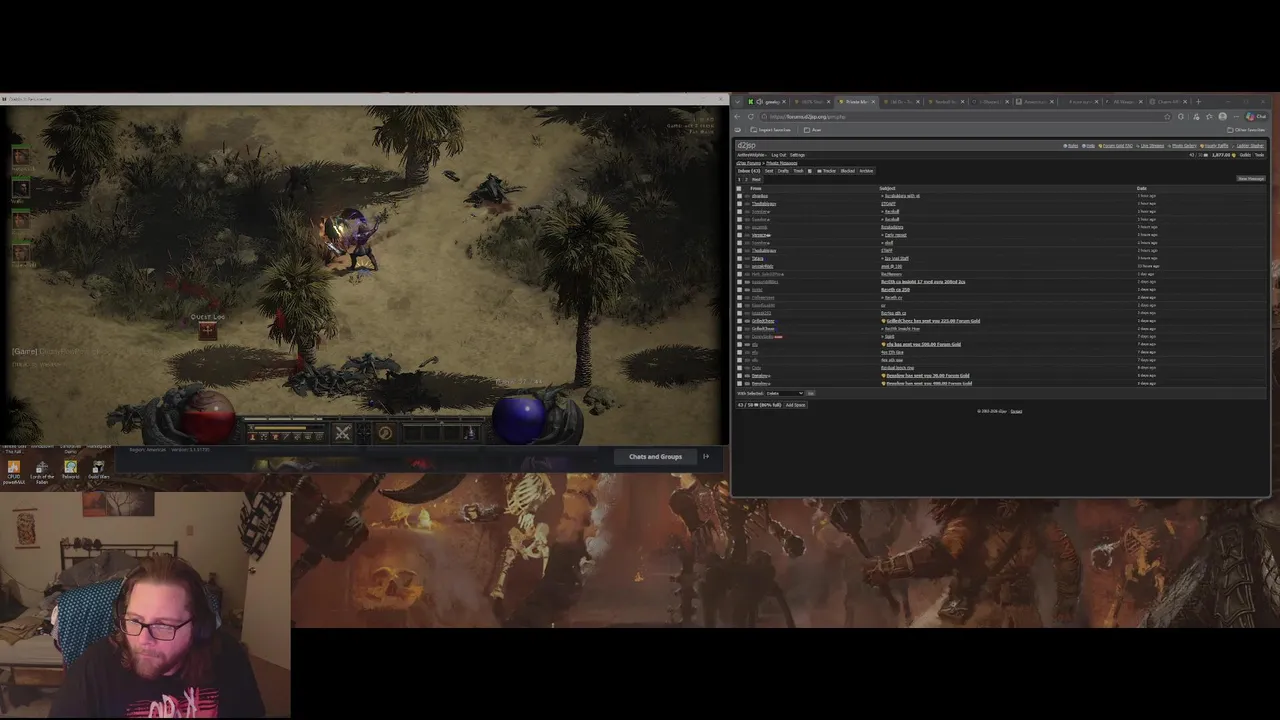
Task: Click the New Message button
Action: tap(1251, 179)
